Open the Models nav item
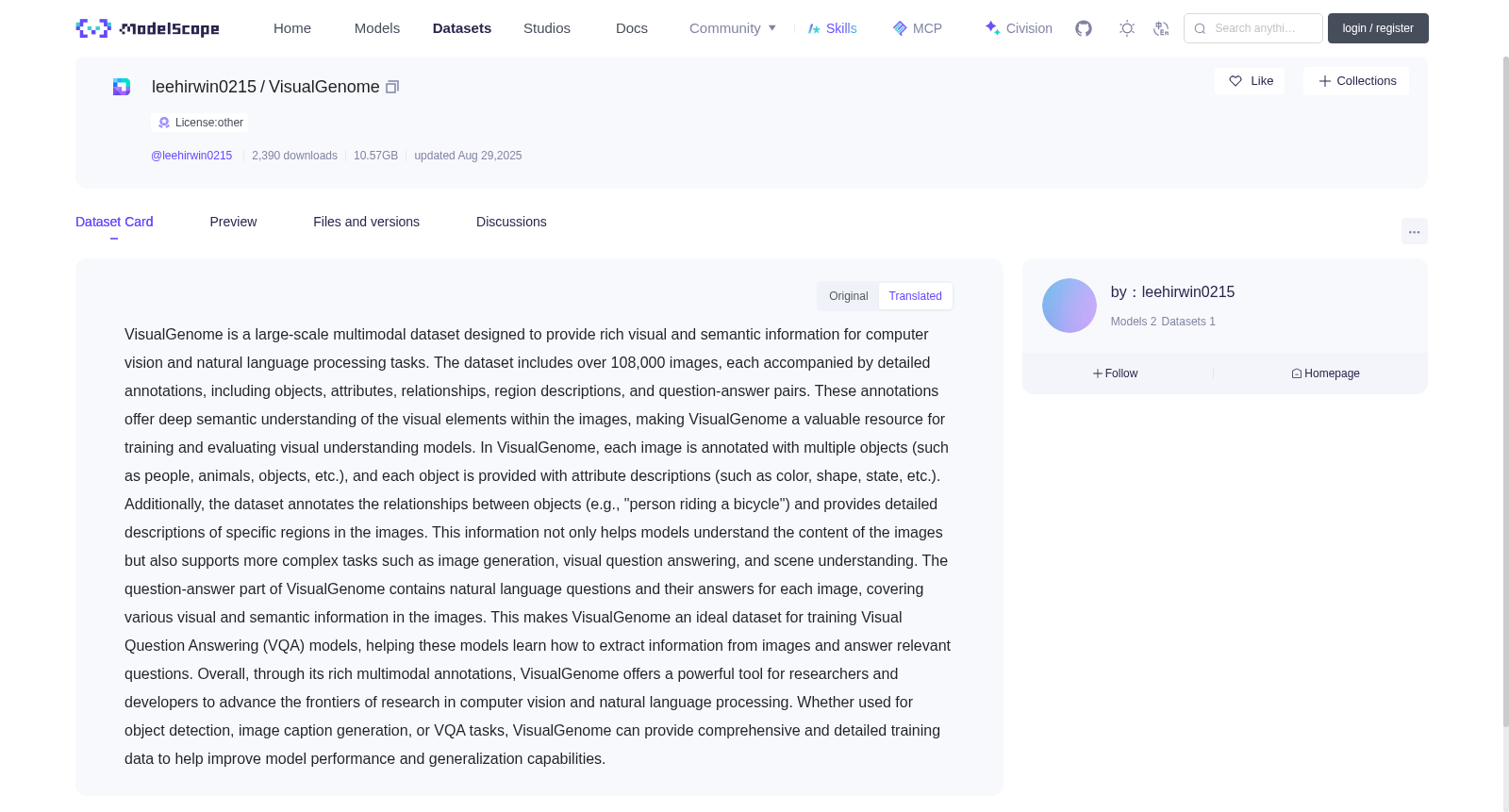The height and width of the screenshot is (812, 1509). tap(377, 28)
